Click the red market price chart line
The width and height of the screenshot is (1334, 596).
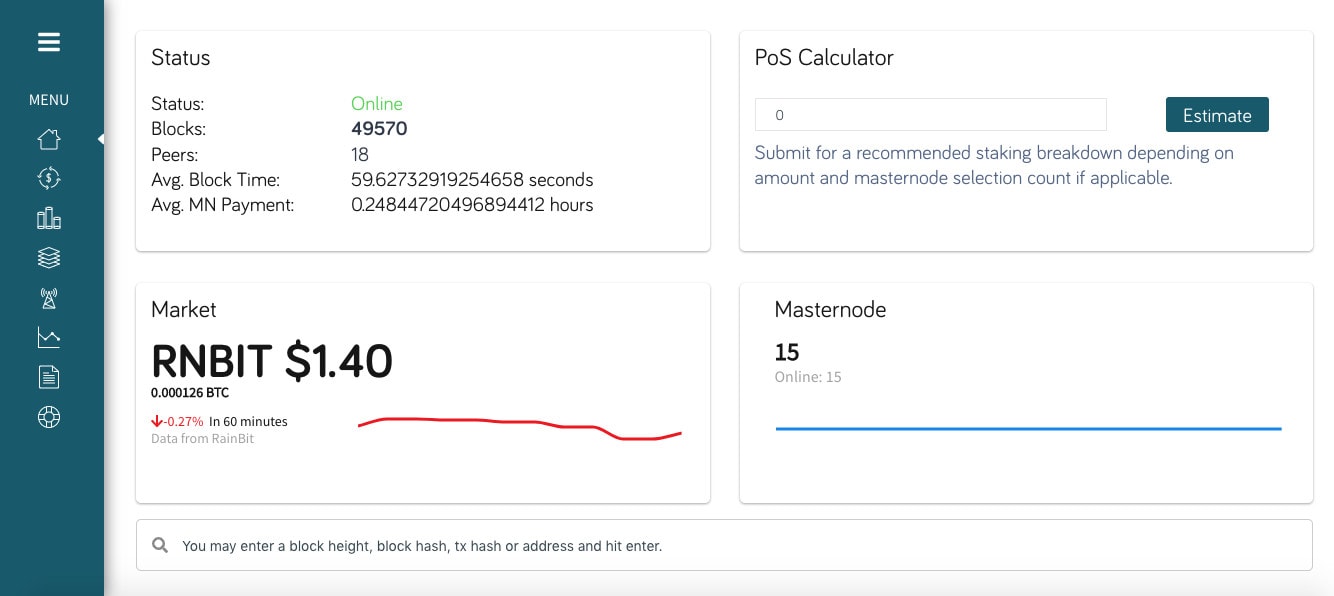[x=520, y=427]
